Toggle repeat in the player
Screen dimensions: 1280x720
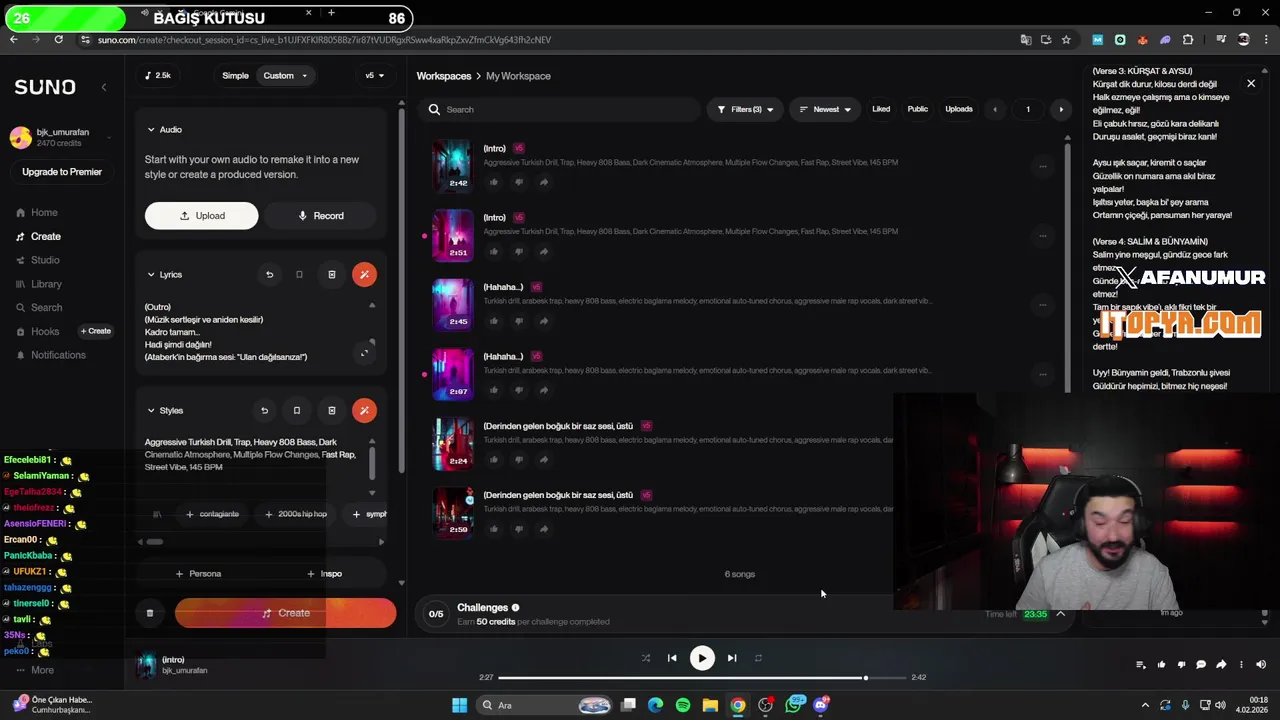coord(758,658)
